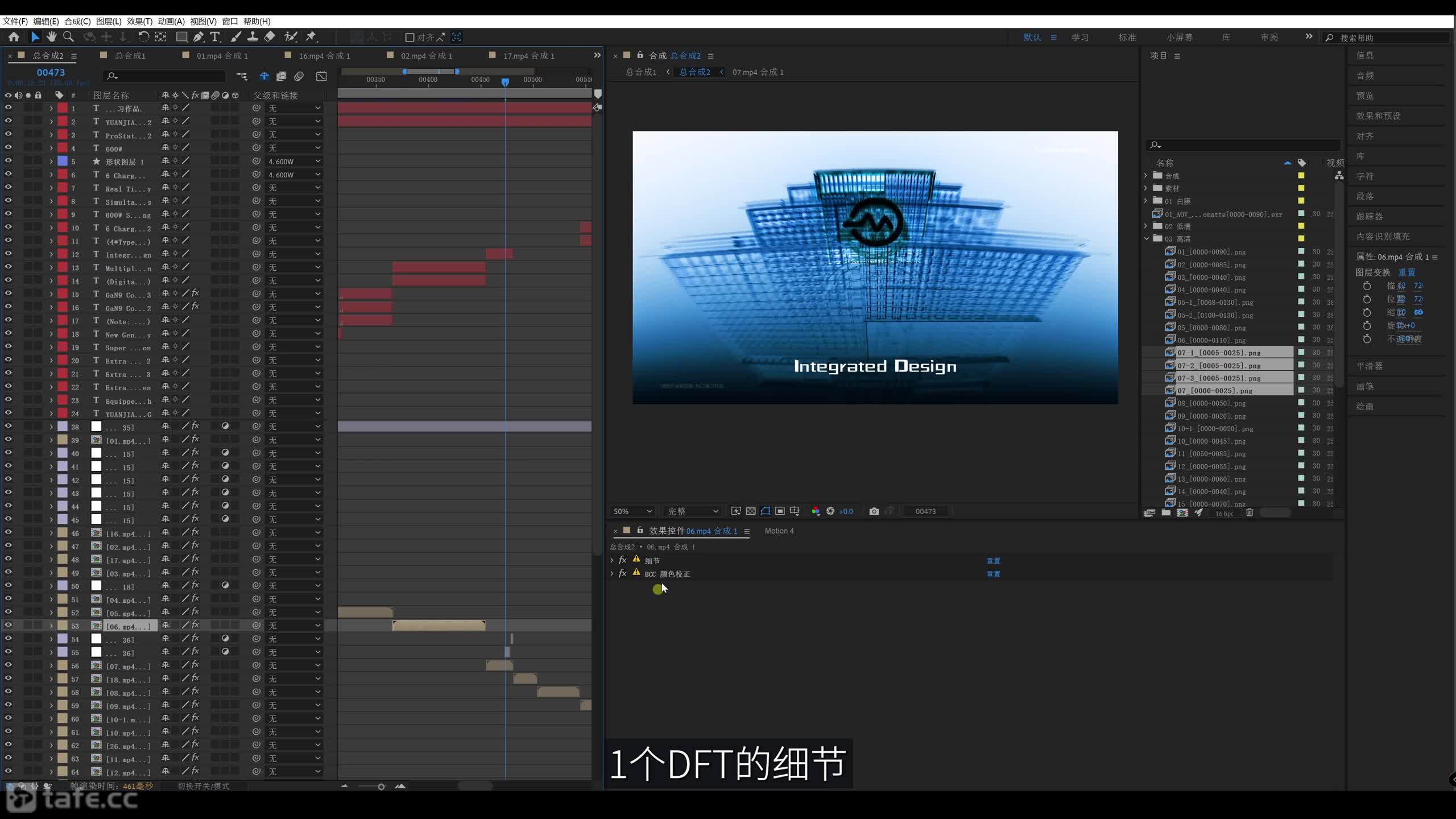Open parent dropdown for layer 6 showing 4. 600W

point(294,175)
